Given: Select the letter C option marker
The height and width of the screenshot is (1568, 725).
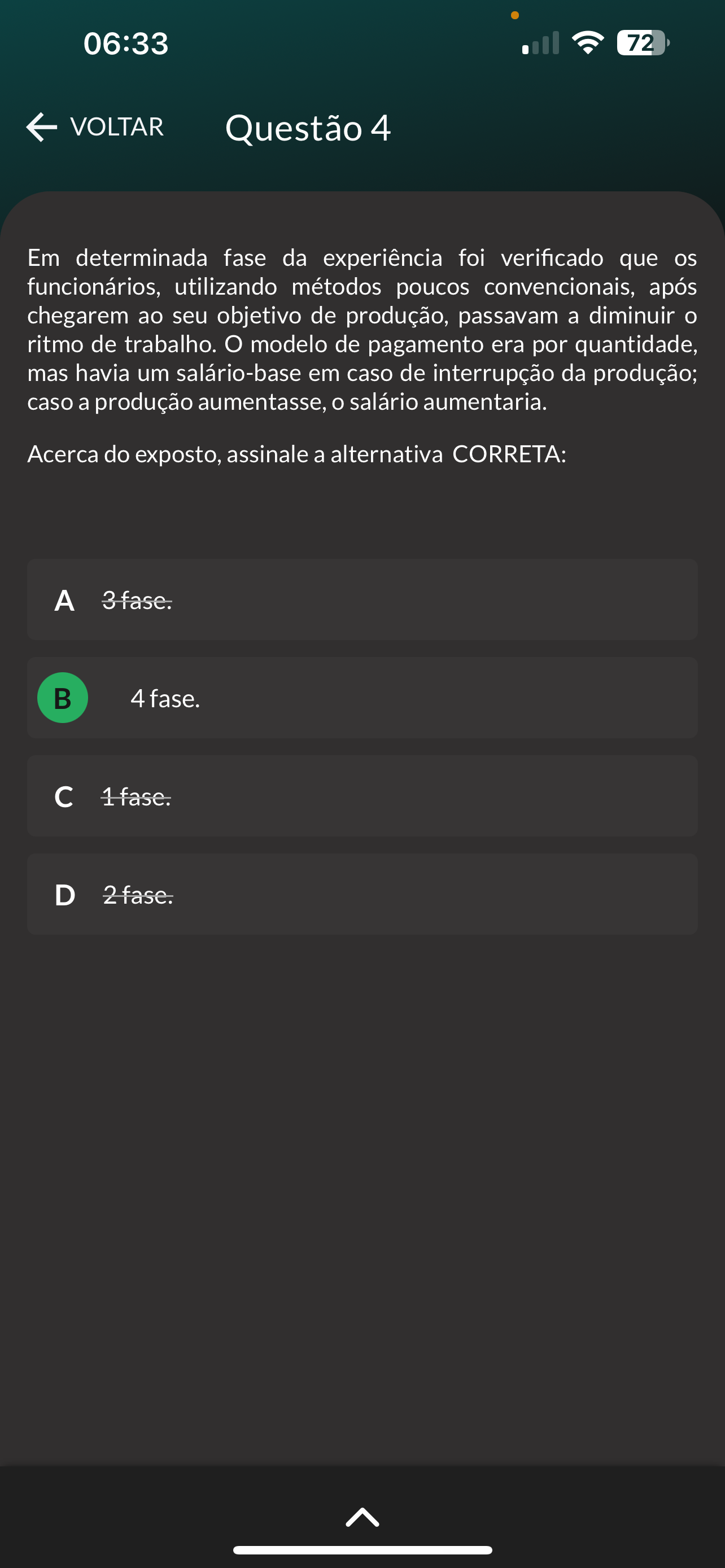Looking at the screenshot, I should point(64,797).
